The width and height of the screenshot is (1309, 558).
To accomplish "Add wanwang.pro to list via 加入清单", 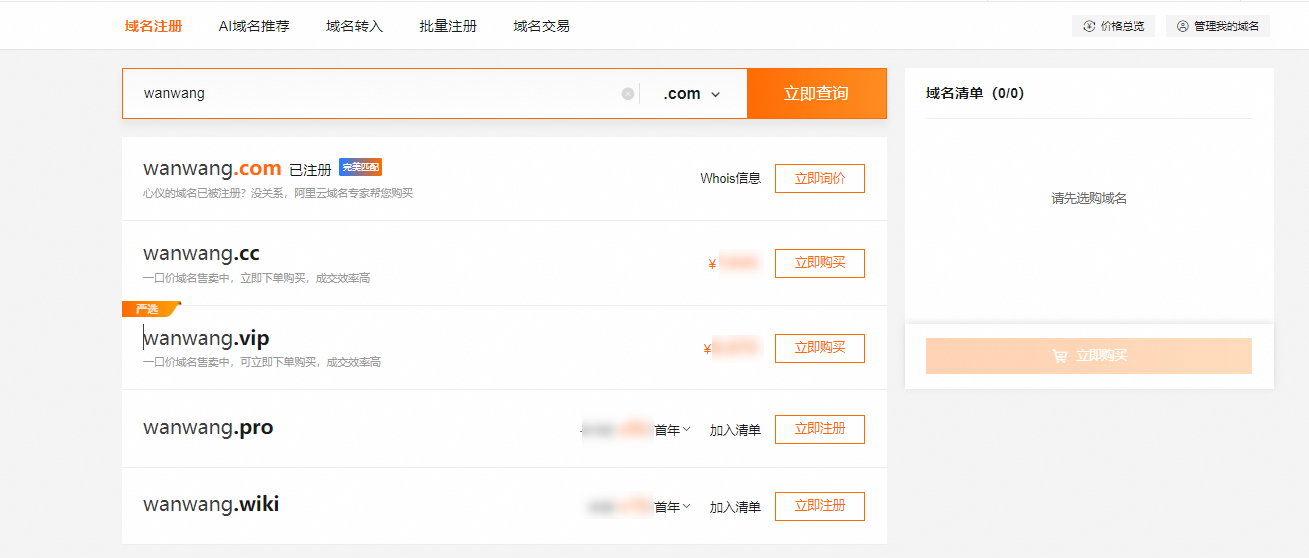I will [735, 430].
